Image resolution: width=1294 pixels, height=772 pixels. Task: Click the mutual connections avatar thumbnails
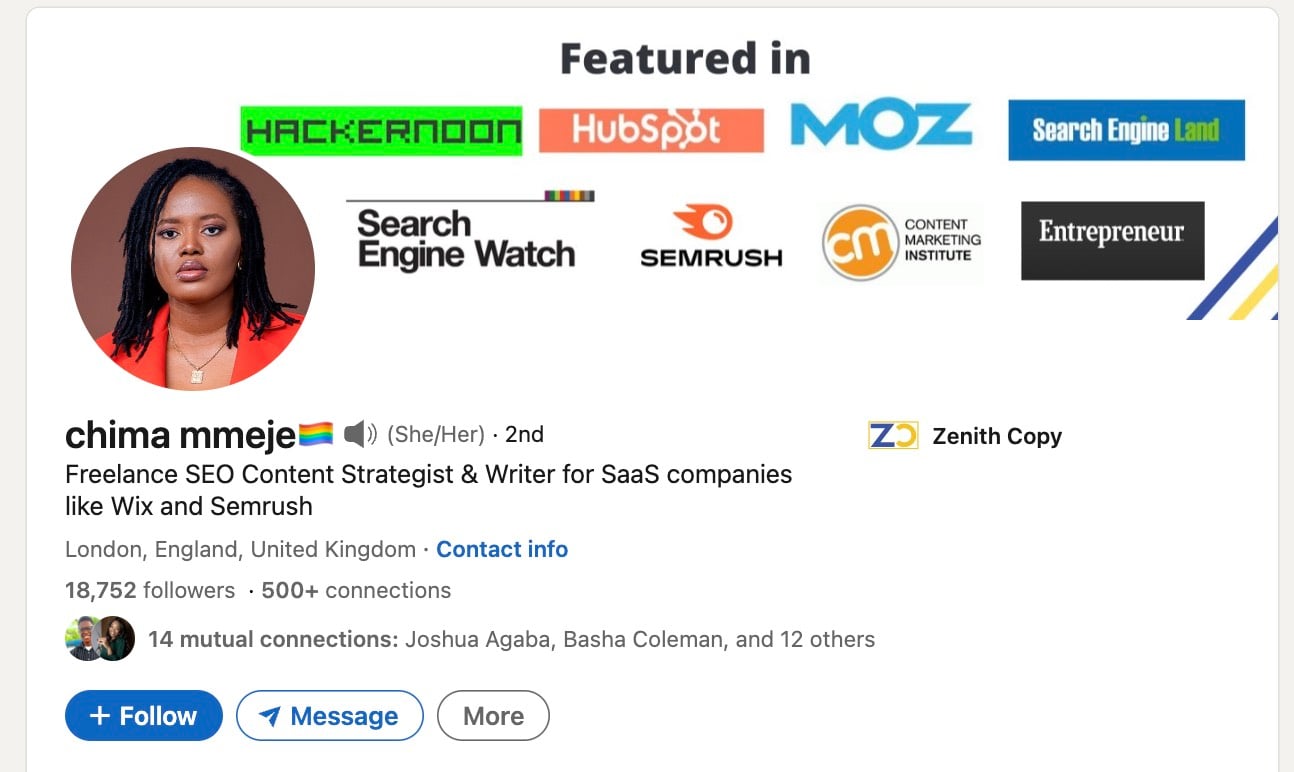click(100, 638)
